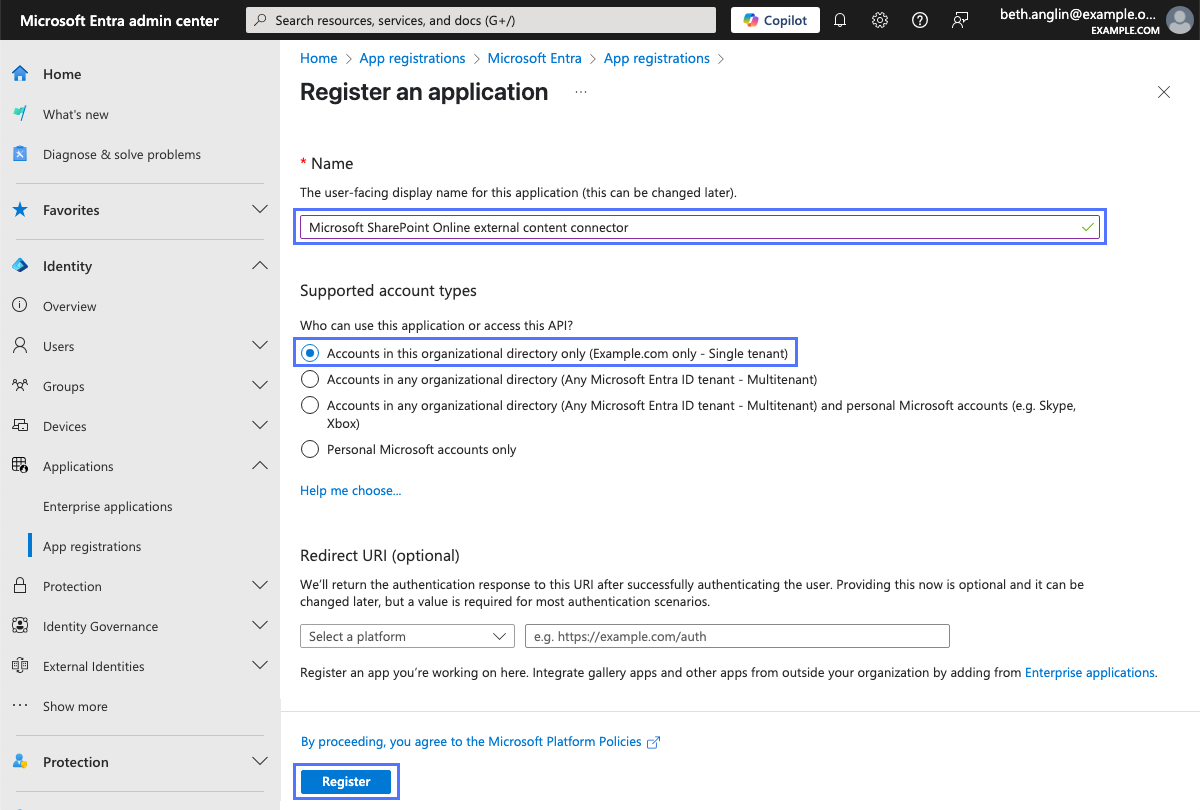Open the page ellipsis menu beside title
This screenshot has height=810, width=1200.
pos(581,92)
